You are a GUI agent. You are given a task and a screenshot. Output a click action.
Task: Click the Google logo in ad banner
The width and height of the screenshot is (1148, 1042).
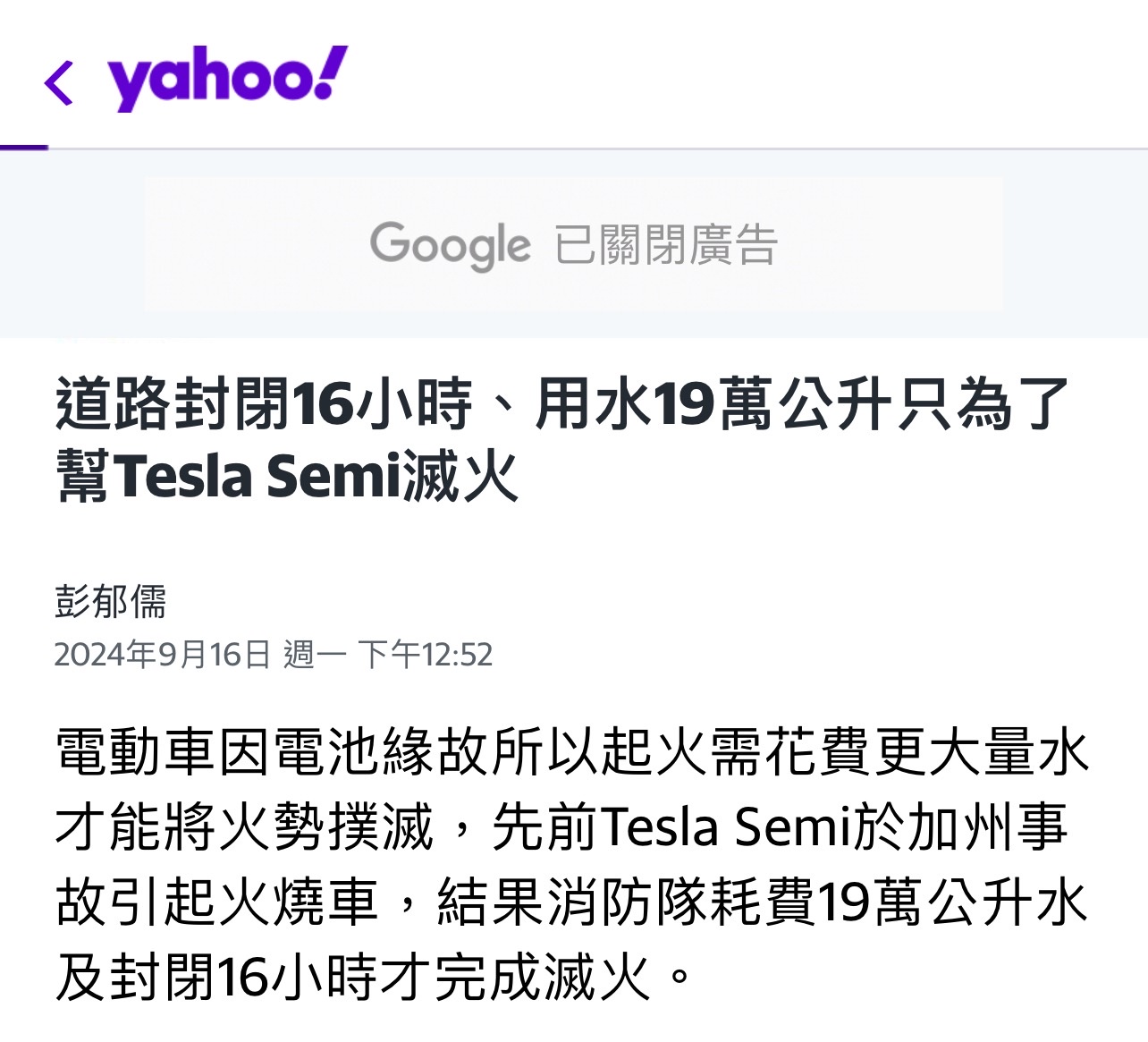pyautogui.click(x=450, y=245)
